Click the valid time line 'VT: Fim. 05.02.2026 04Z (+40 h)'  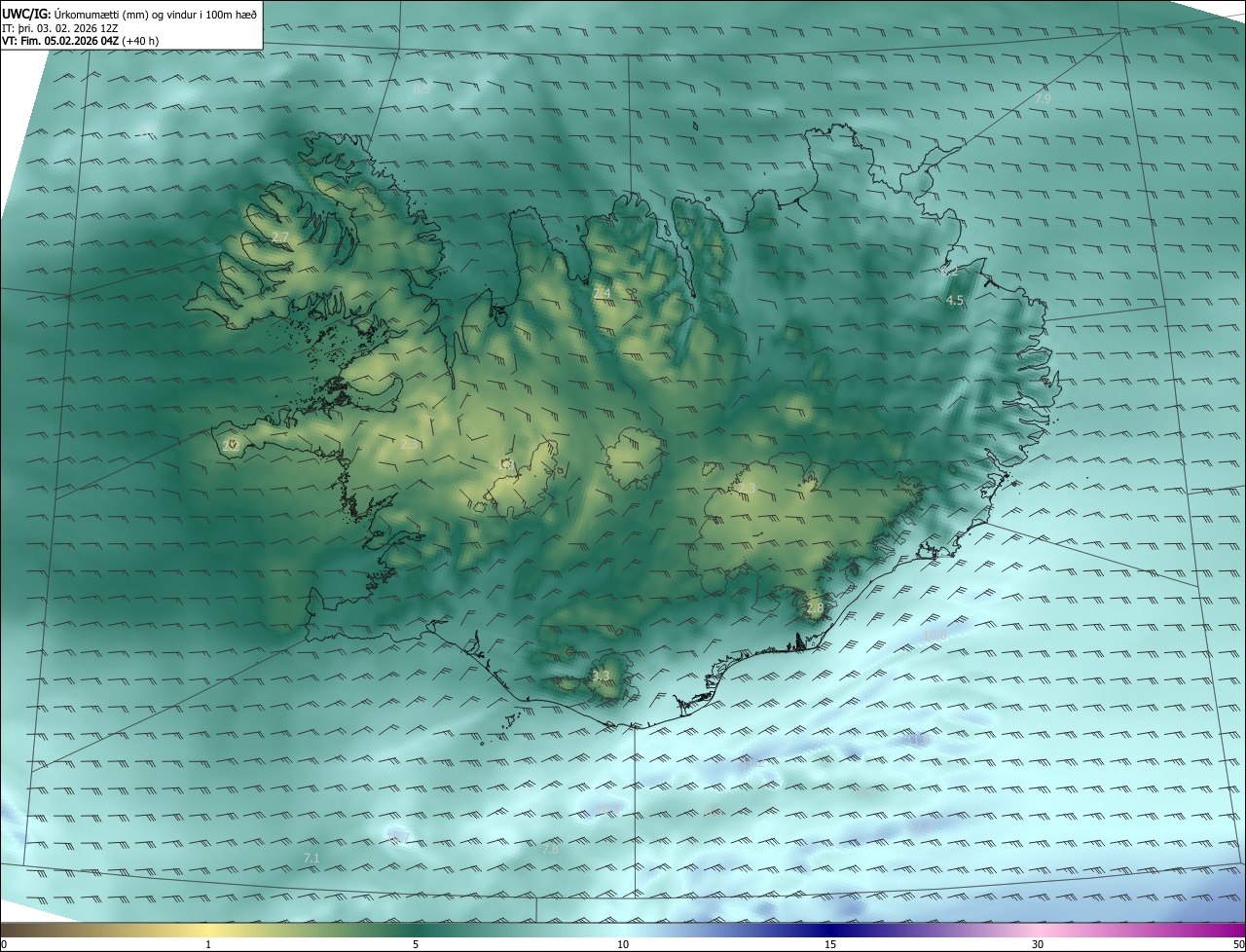pos(81,41)
